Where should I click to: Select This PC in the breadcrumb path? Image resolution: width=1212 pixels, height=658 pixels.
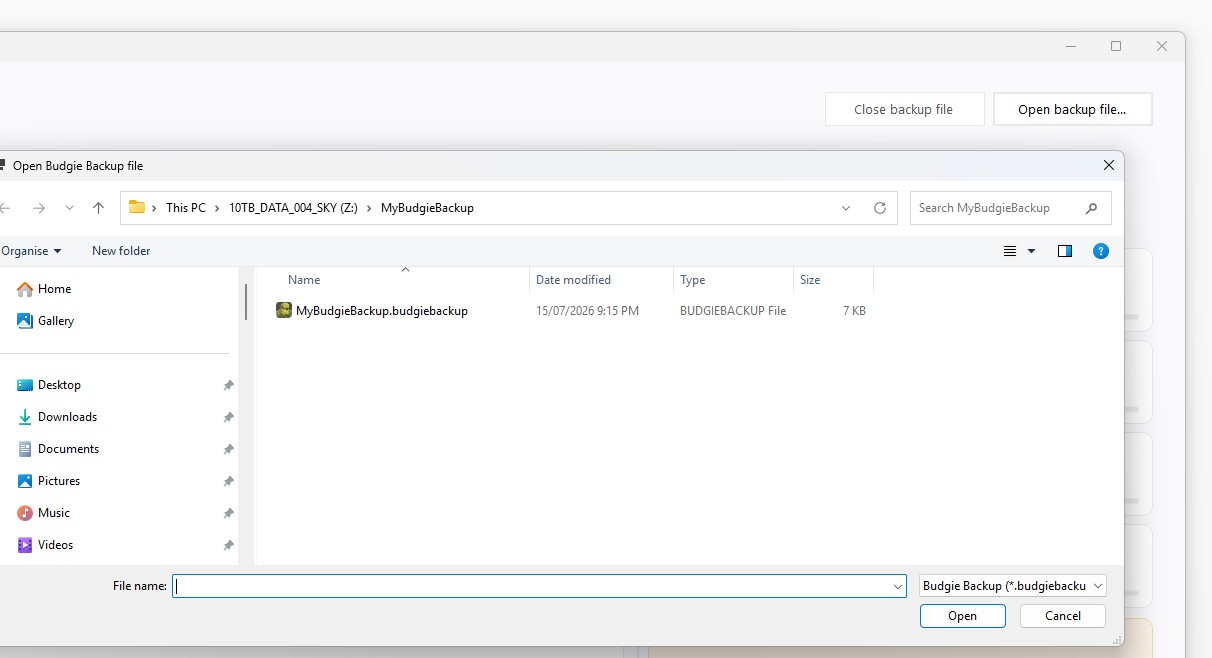(186, 208)
